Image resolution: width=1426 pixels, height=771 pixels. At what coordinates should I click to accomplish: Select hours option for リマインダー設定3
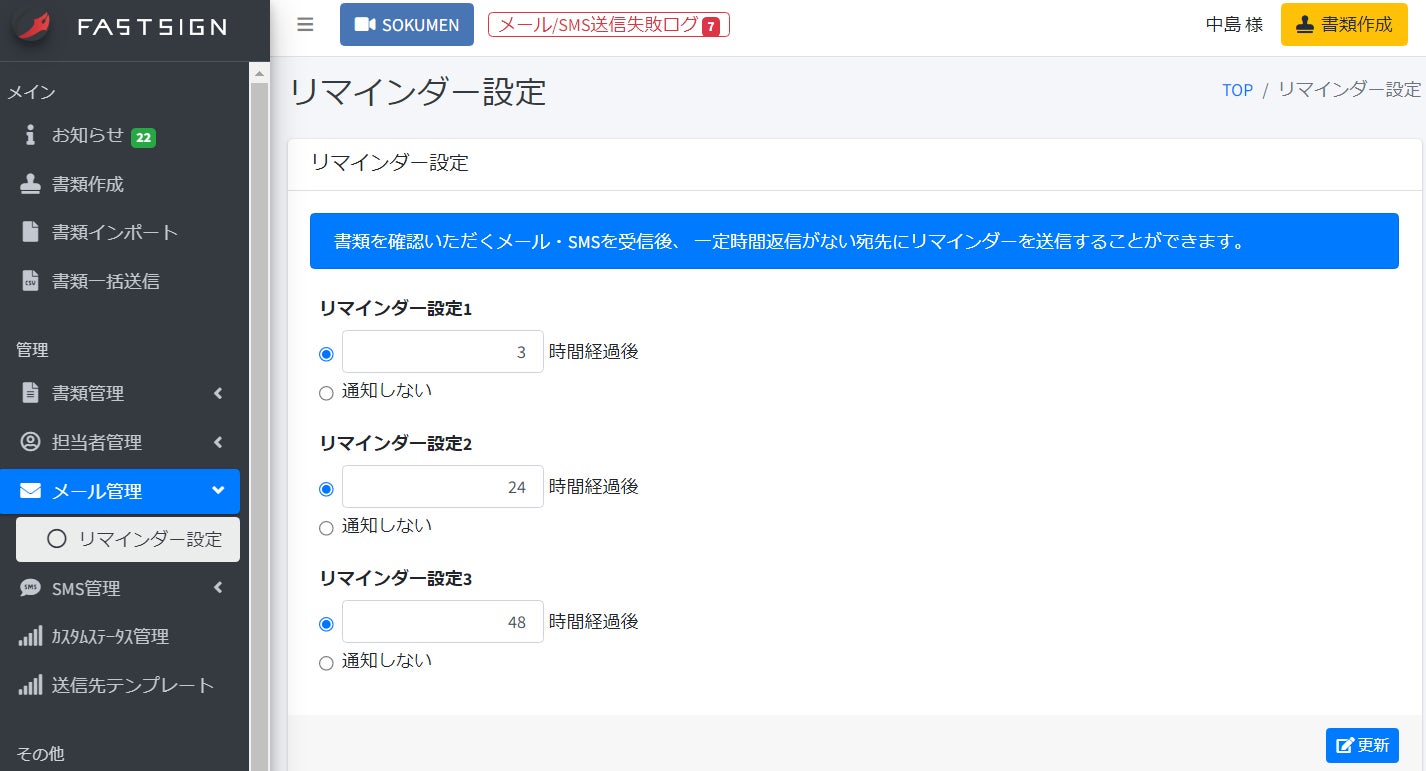[326, 624]
